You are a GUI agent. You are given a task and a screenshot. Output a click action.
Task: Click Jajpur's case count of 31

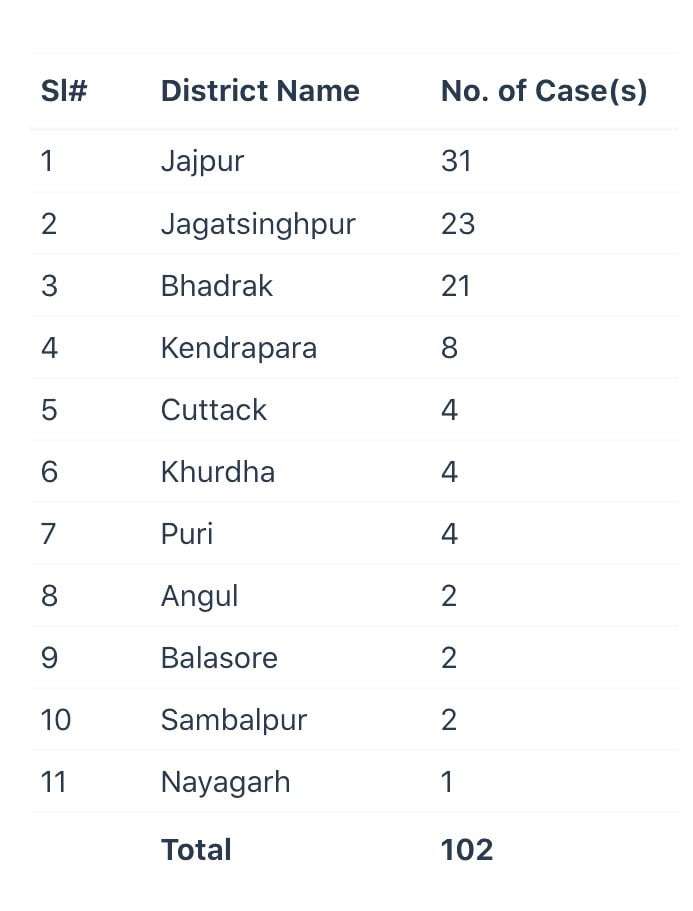point(456,161)
